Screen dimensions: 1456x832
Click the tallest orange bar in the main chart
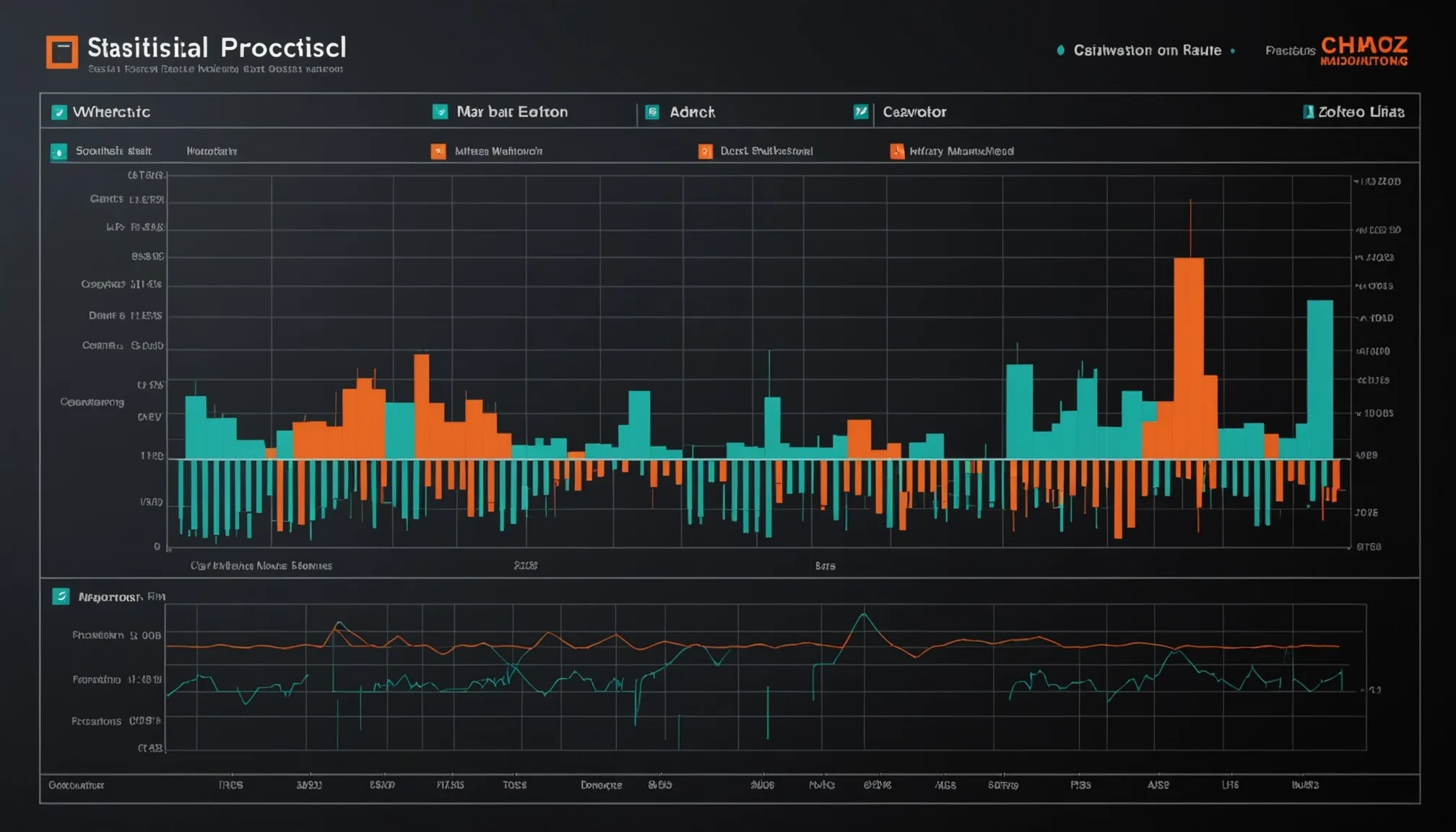tap(1189, 358)
